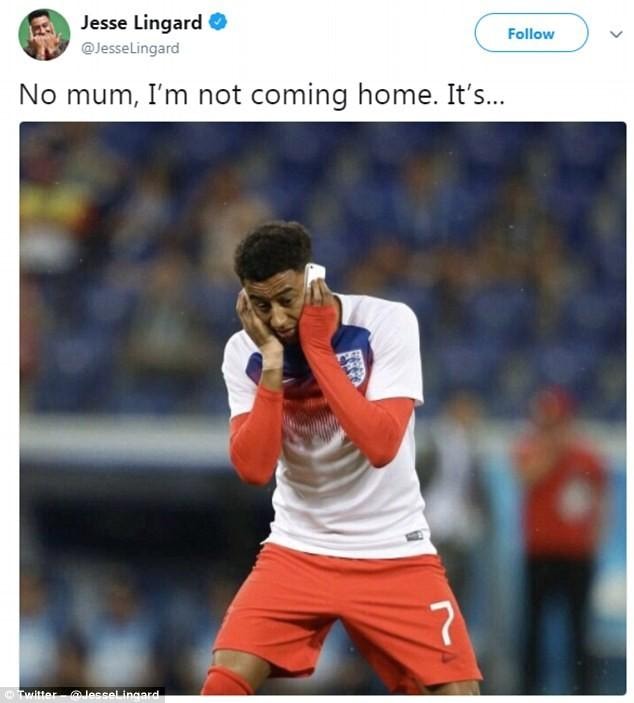Image resolution: width=634 pixels, height=703 pixels.
Task: Open the Jesse Lingard display name link
Action: pyautogui.click(x=141, y=22)
